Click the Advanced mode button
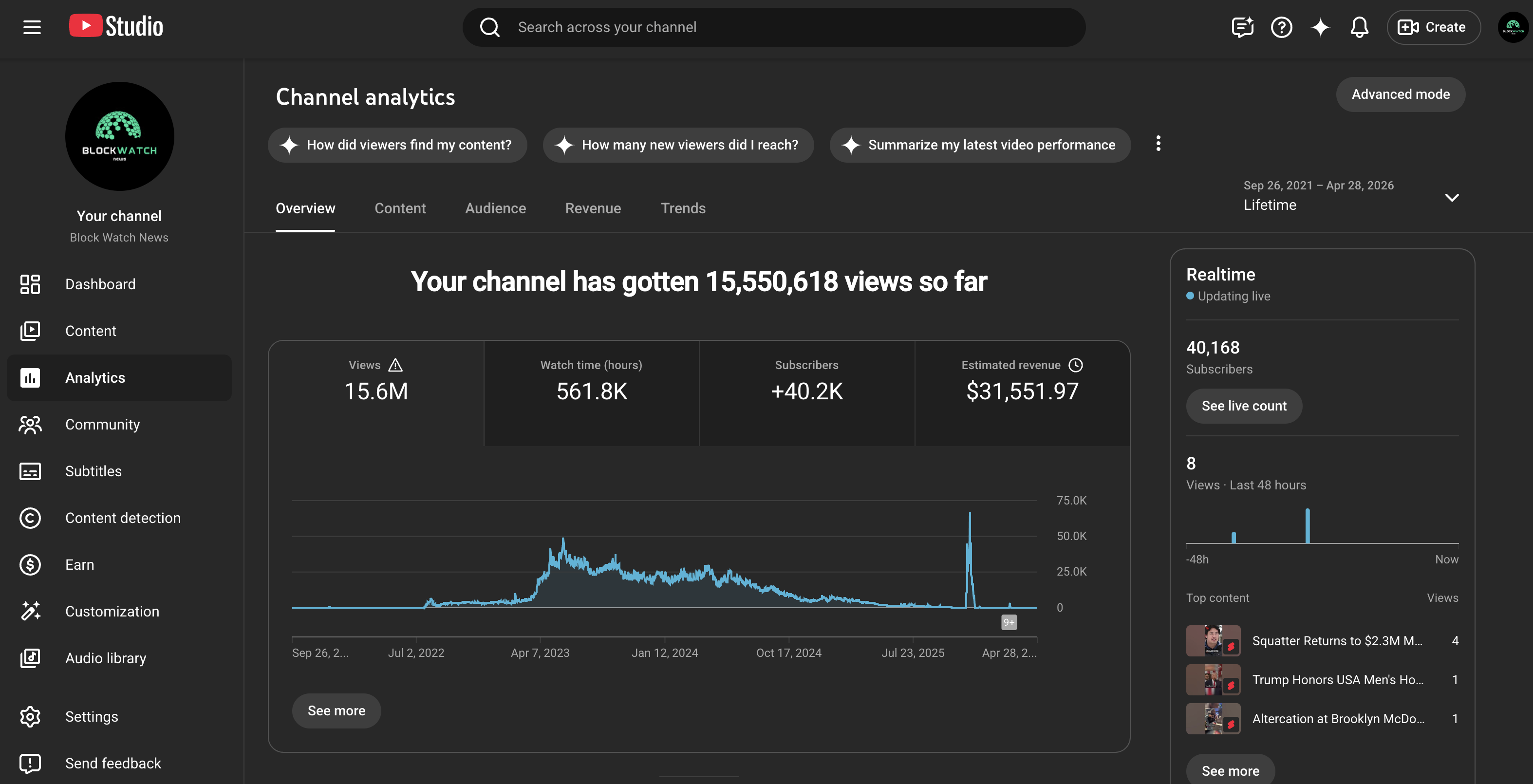Screen dimensions: 1533x784 pyautogui.click(x=1400, y=94)
